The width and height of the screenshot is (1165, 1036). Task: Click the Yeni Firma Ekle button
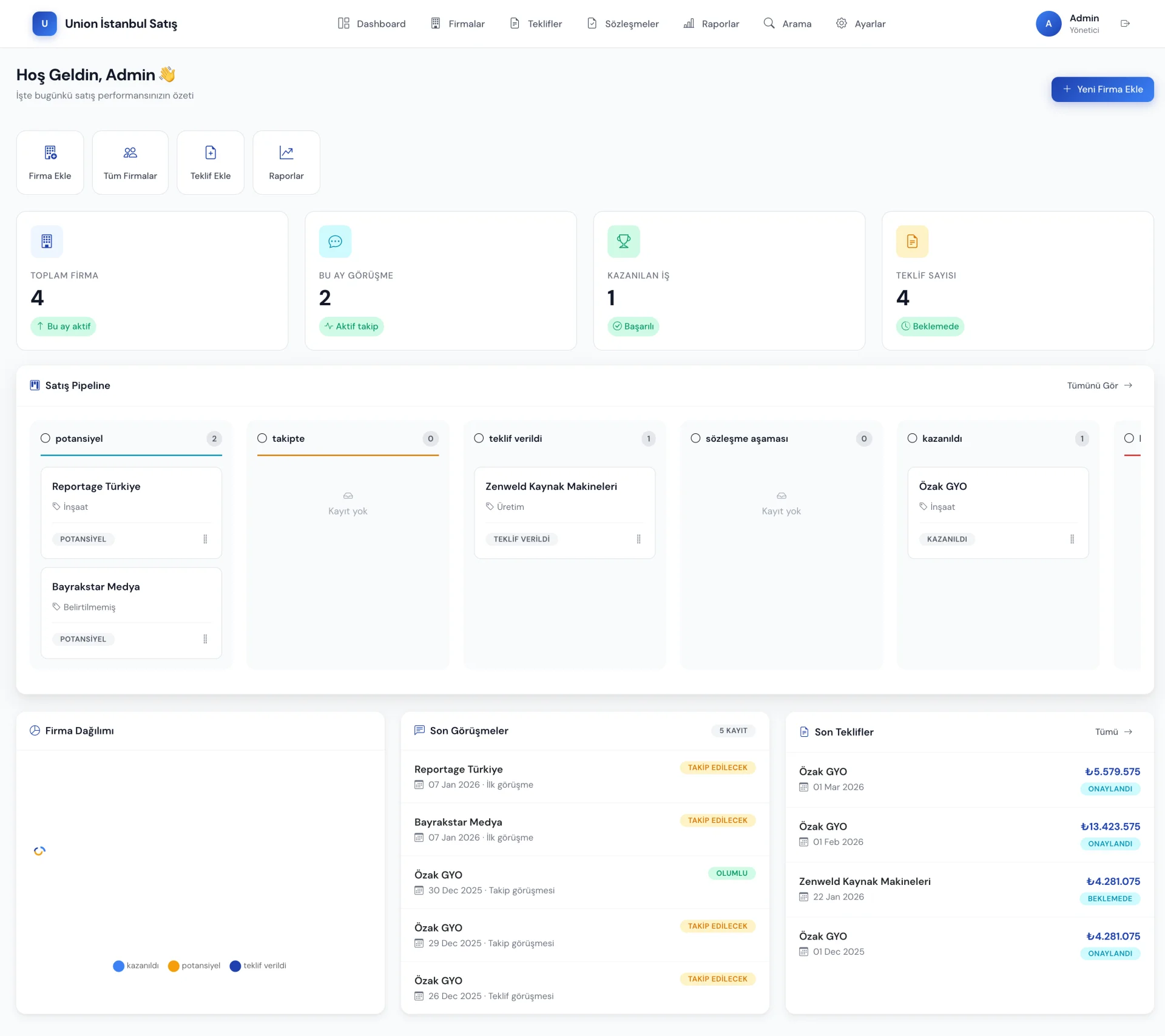(x=1102, y=89)
